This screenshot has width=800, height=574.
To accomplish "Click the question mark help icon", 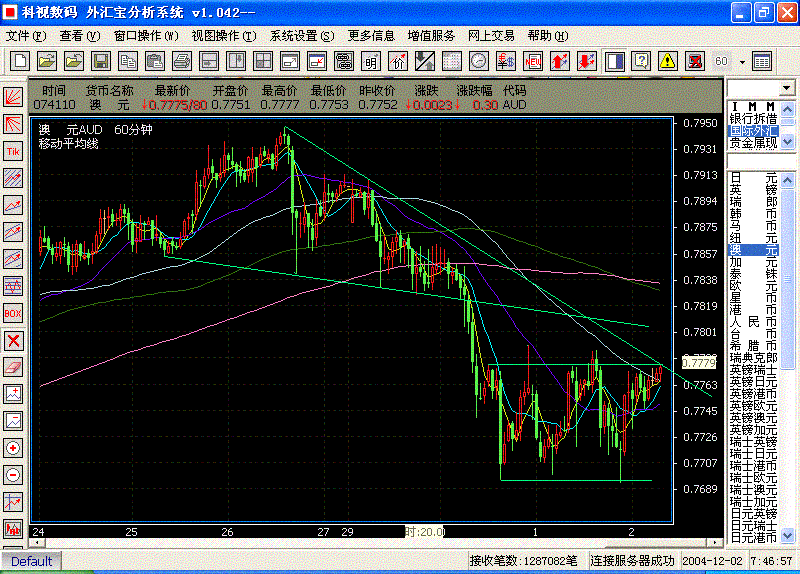I will 641,61.
